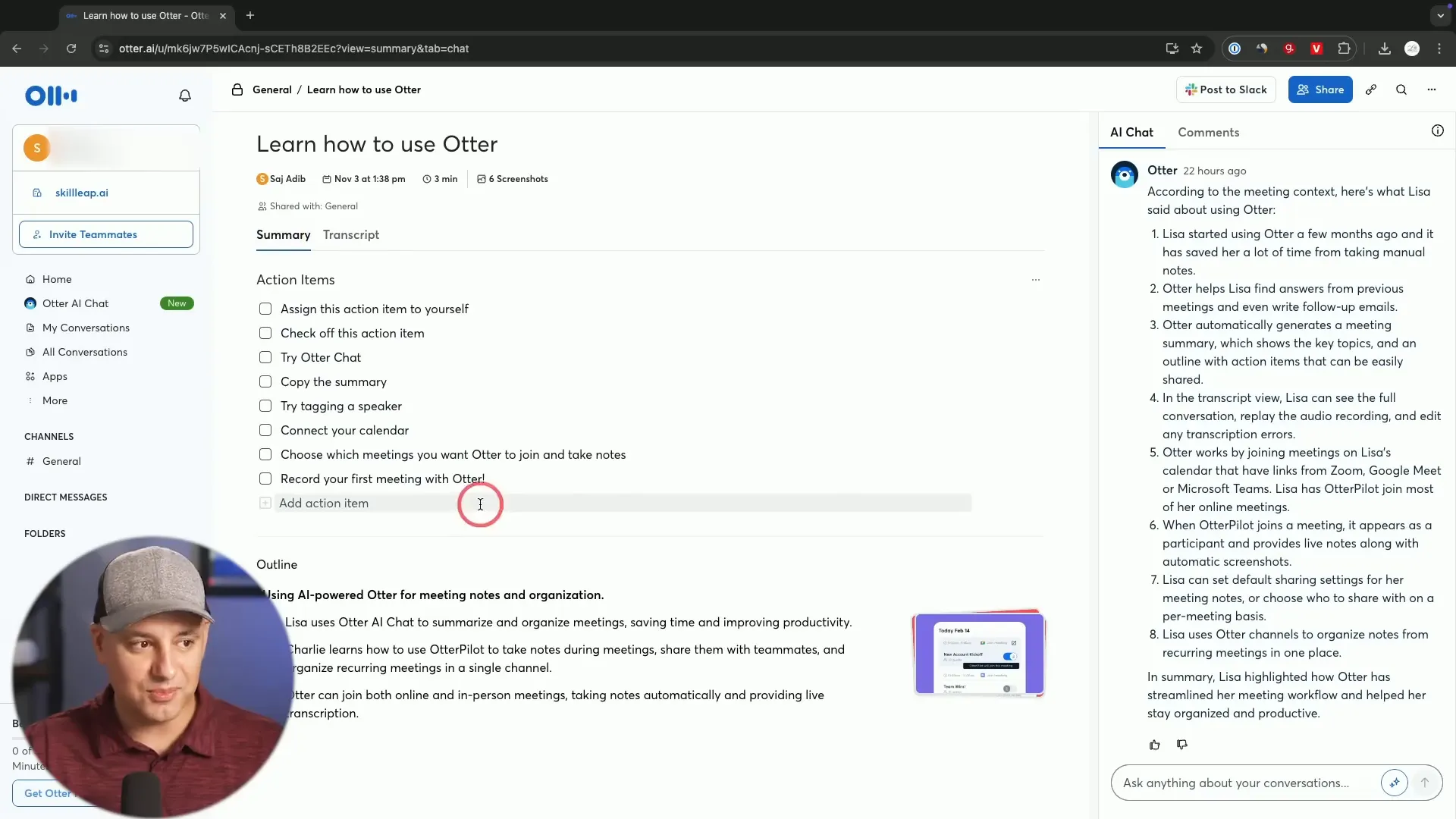Open the tab list chevron in Chrome
Screen dimensions: 1456x819
coord(1440,15)
